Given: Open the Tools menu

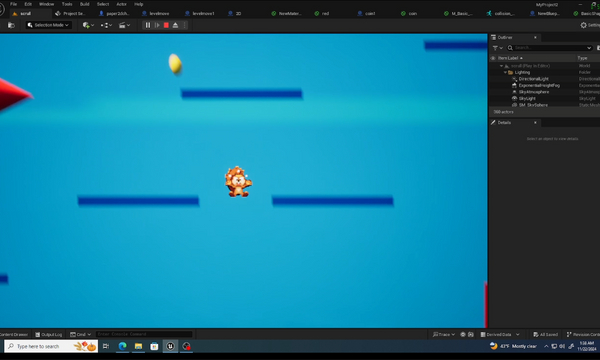Looking at the screenshot, I should coord(67,4).
